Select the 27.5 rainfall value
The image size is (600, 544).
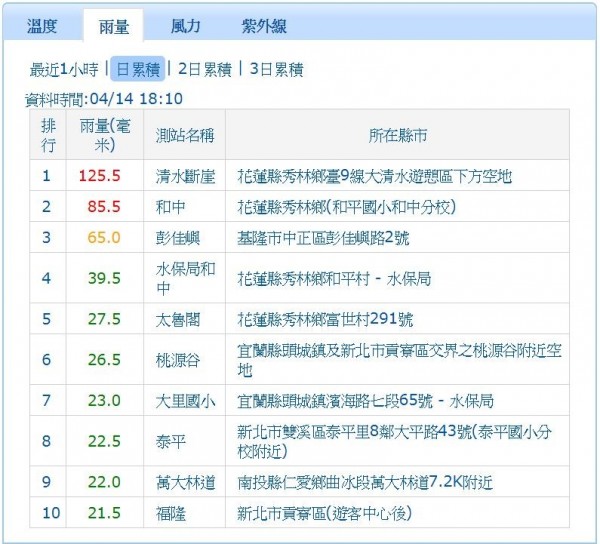[104, 319]
